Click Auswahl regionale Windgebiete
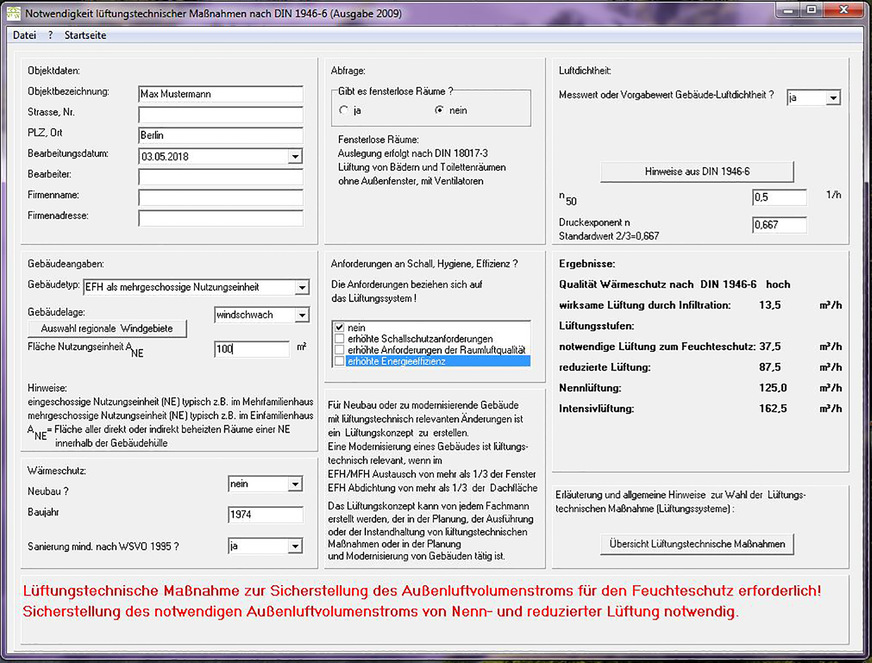Viewport: 872px width, 663px height. pyautogui.click(x=105, y=327)
